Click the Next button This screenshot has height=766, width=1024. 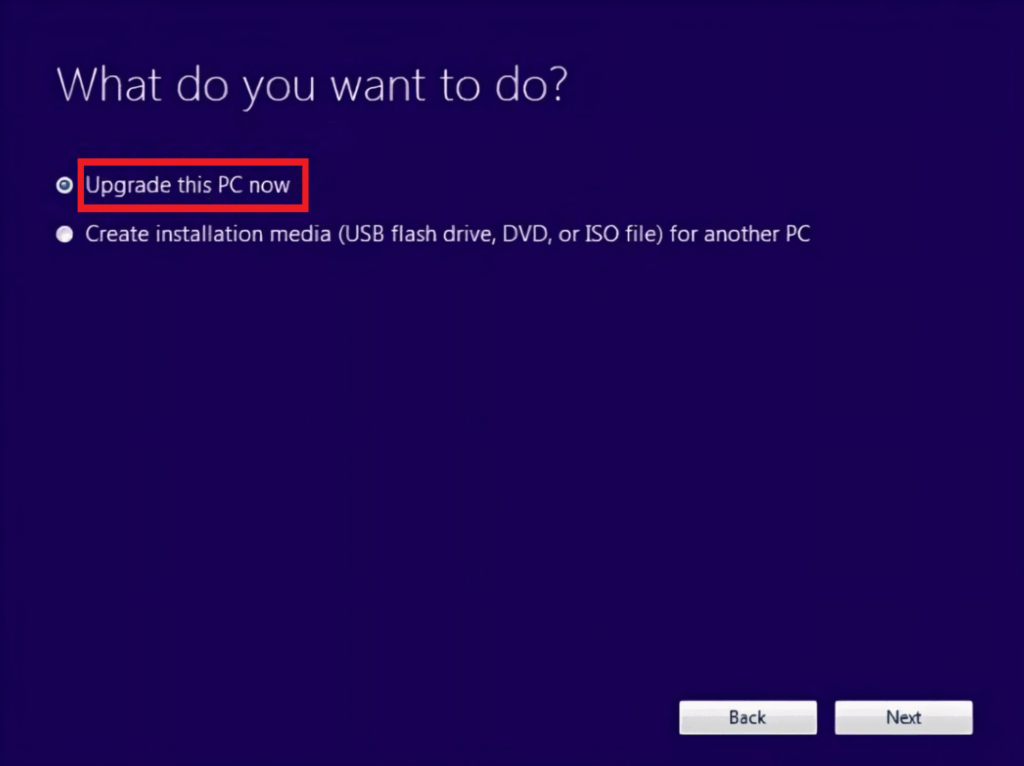[x=903, y=717]
